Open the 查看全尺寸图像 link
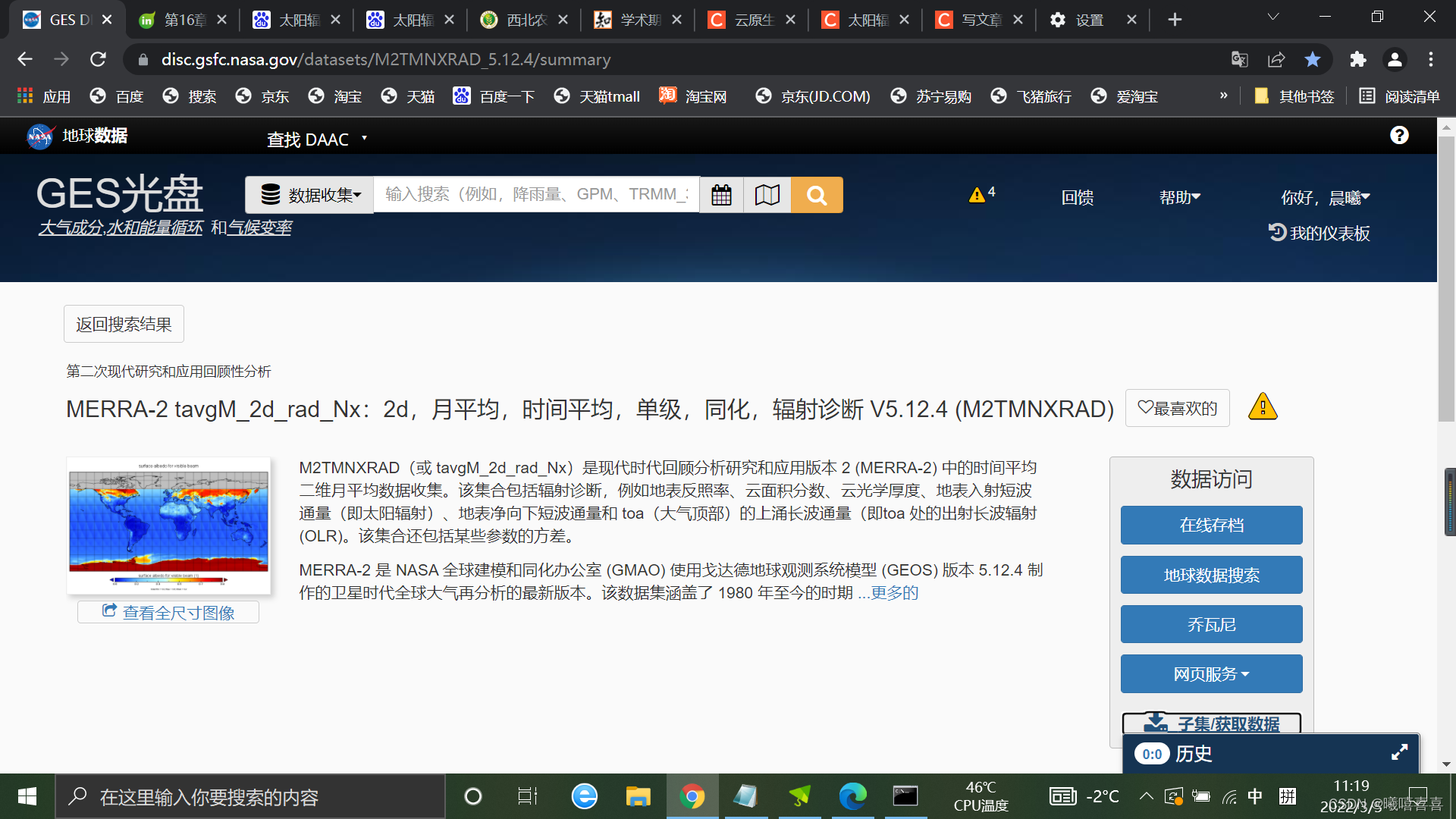This screenshot has height=819, width=1456. coord(168,612)
